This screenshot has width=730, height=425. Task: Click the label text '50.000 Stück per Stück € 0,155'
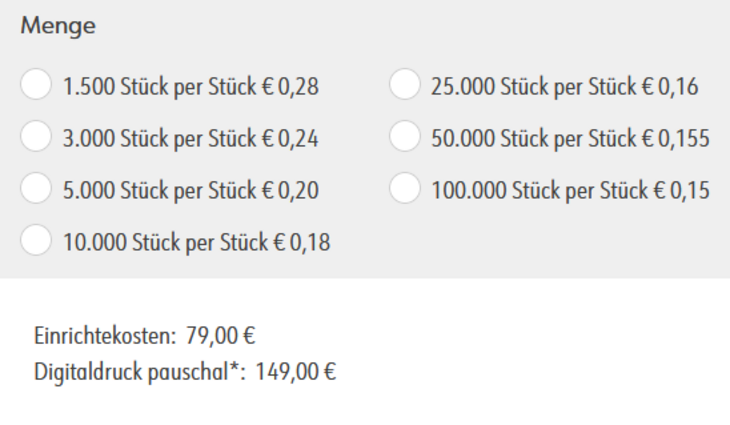(x=570, y=139)
